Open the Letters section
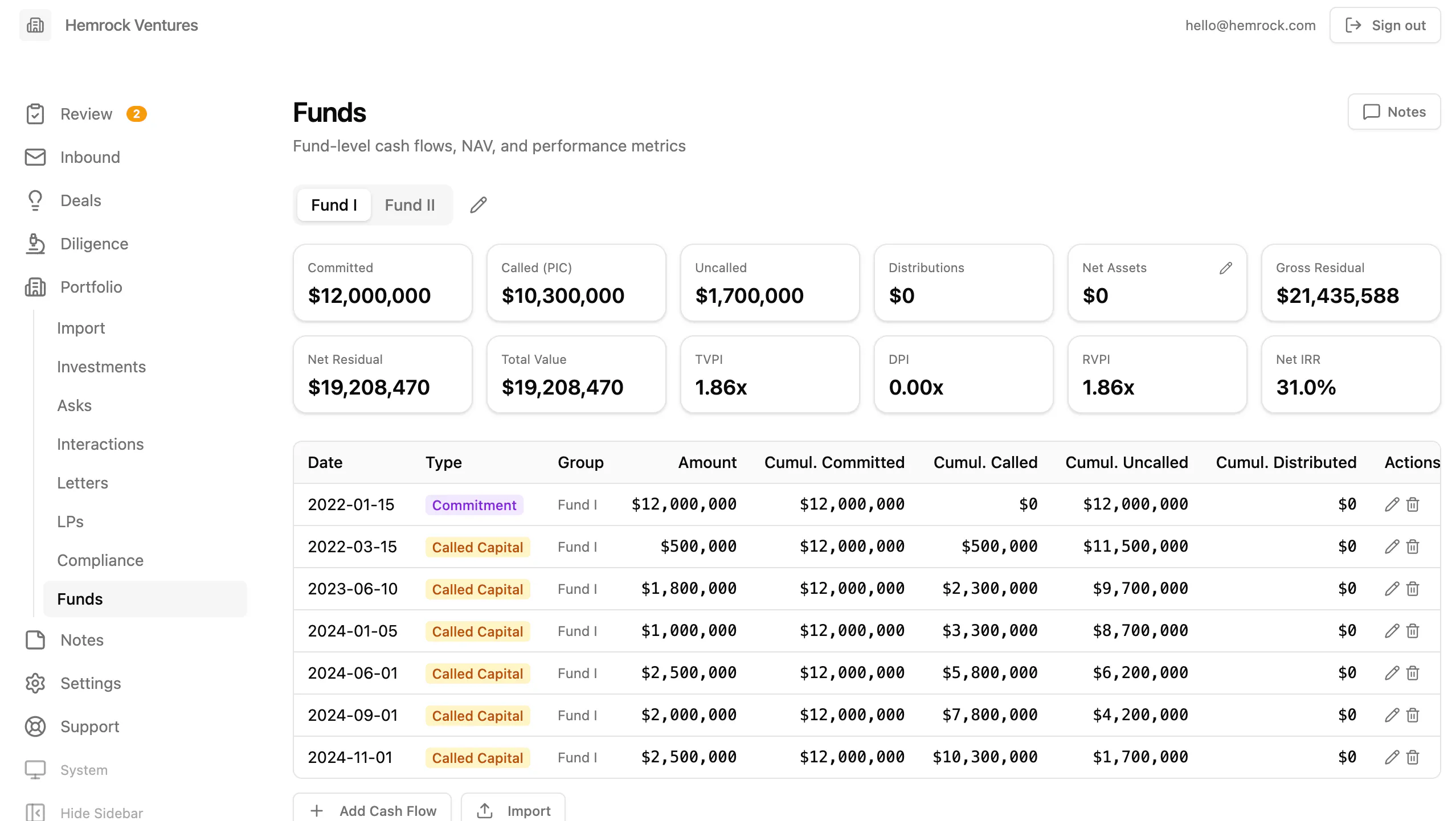Screen dimensions: 1456x821 (83, 483)
